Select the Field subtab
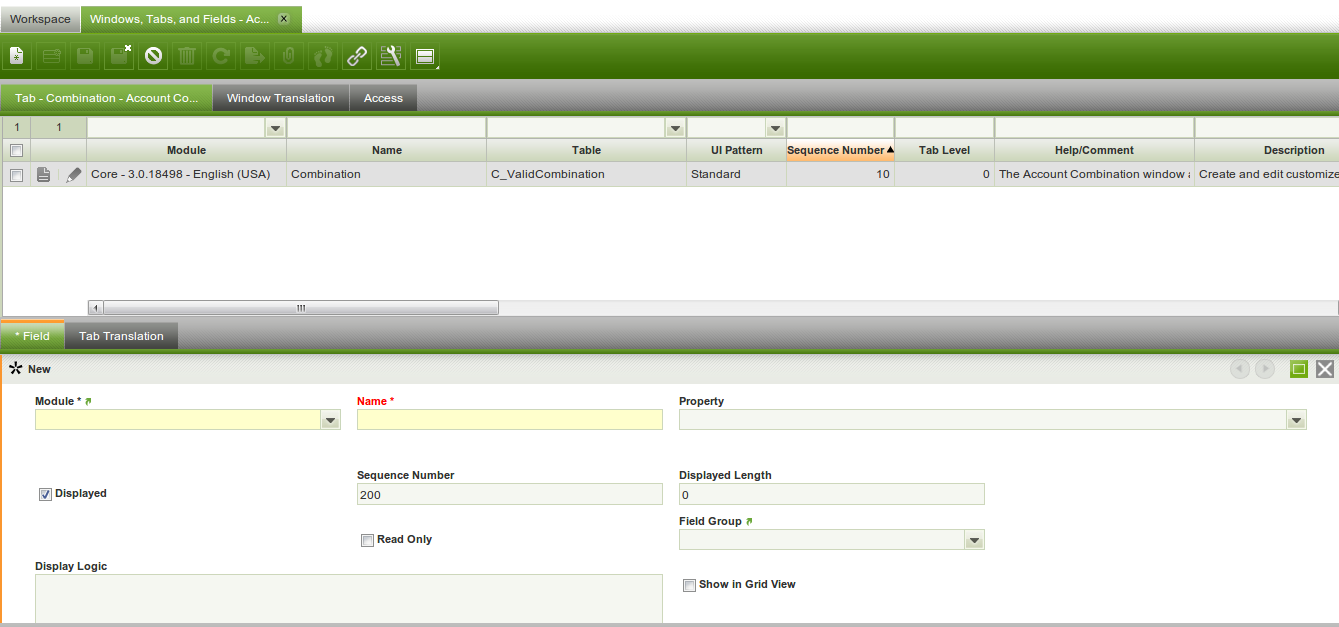Image resolution: width=1339 pixels, height=627 pixels. tap(33, 336)
